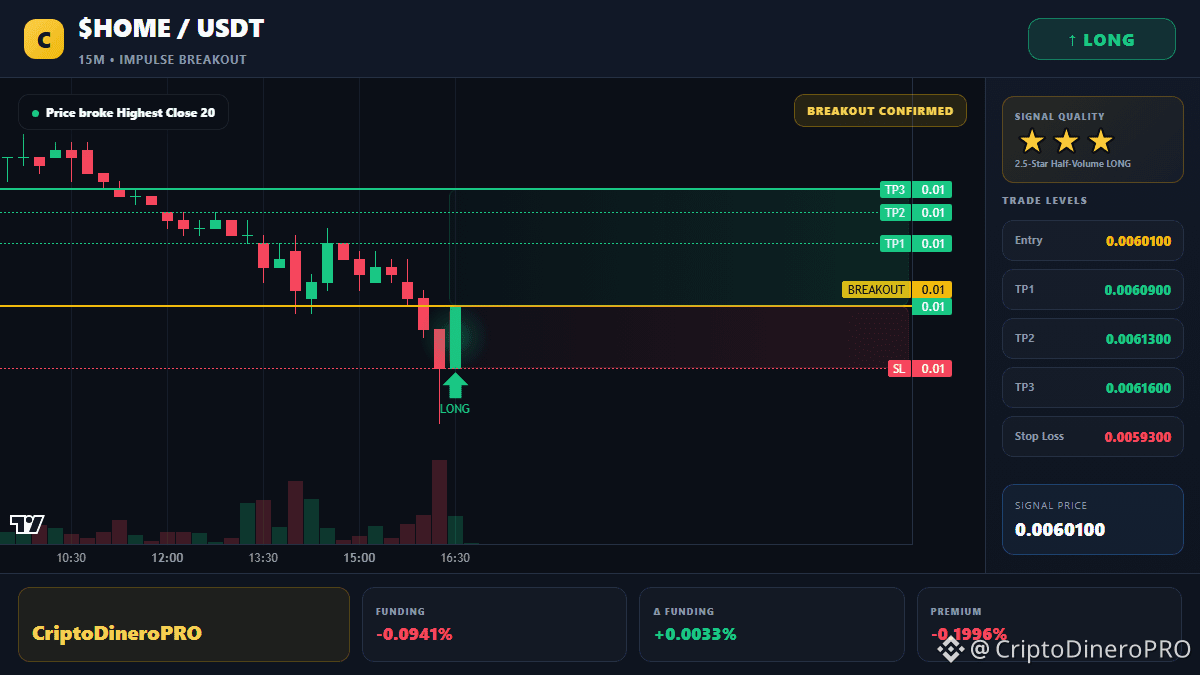Click the CriptoDineroPRO brand card

click(x=184, y=624)
